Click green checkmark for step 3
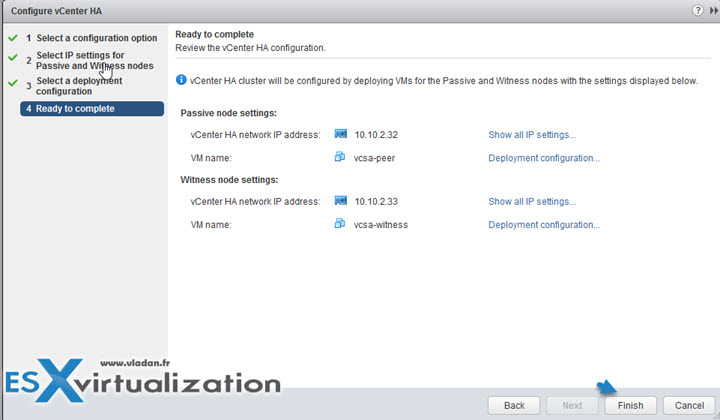The height and width of the screenshot is (420, 720). coord(13,84)
